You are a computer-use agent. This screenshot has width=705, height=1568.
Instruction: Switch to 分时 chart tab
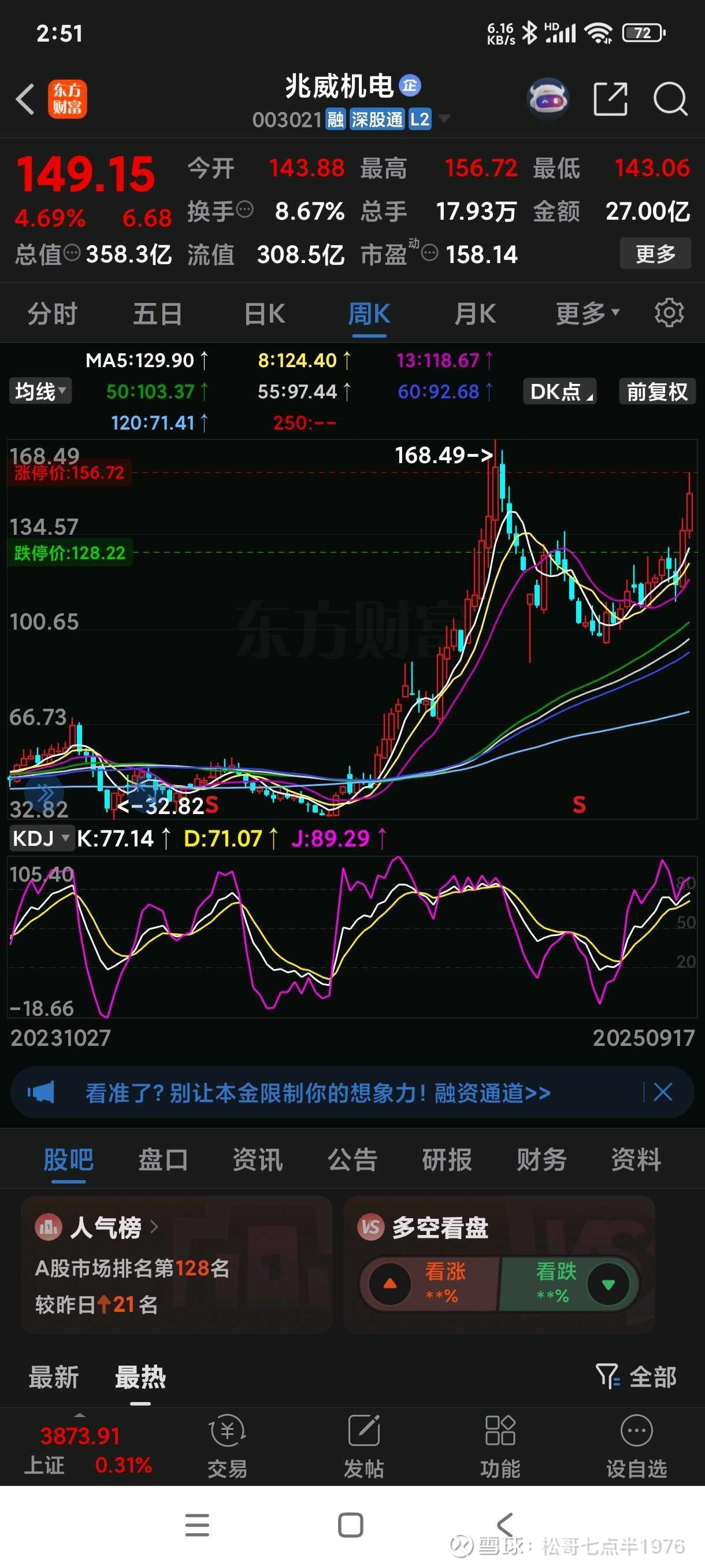53,314
